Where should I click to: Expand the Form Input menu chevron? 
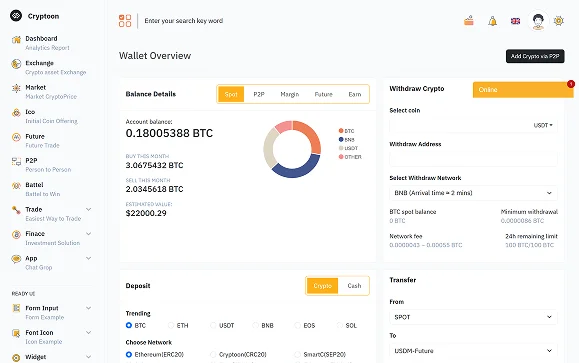89,308
